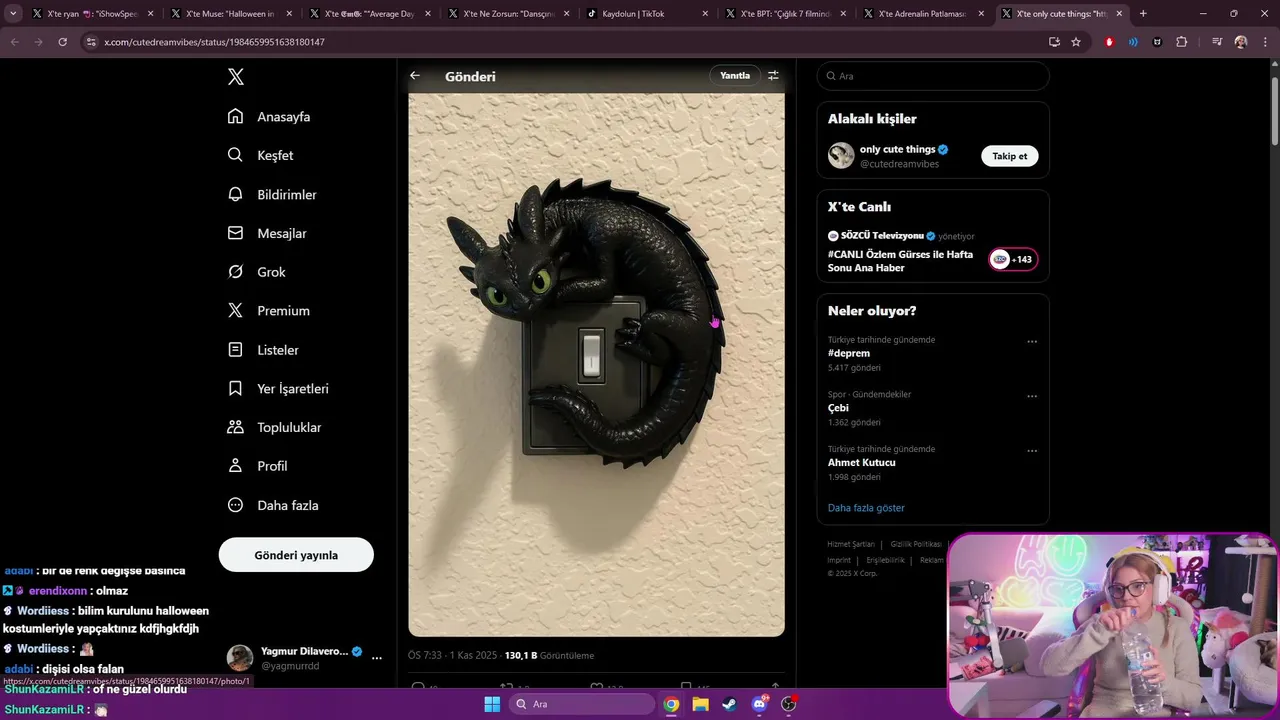Click Yanıtla reply button
The height and width of the screenshot is (720, 1280).
735,76
